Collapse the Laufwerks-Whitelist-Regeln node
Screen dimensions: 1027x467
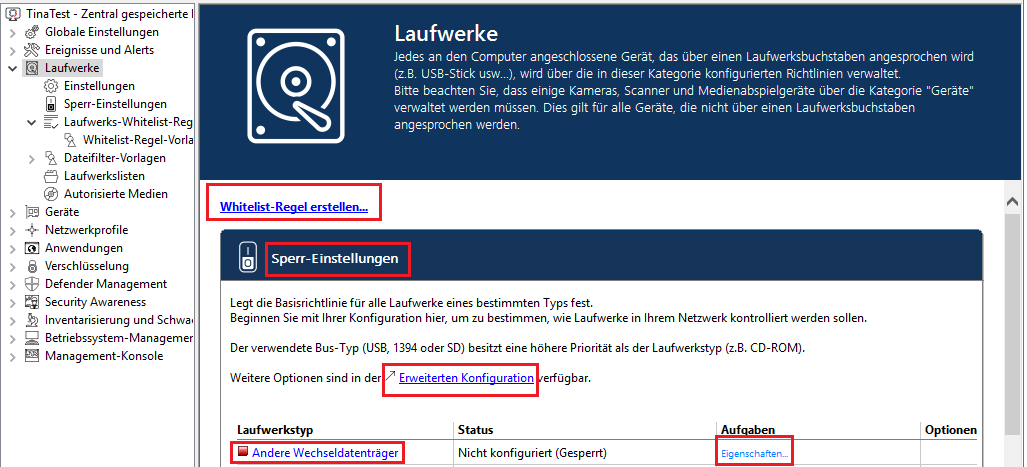click(x=31, y=122)
